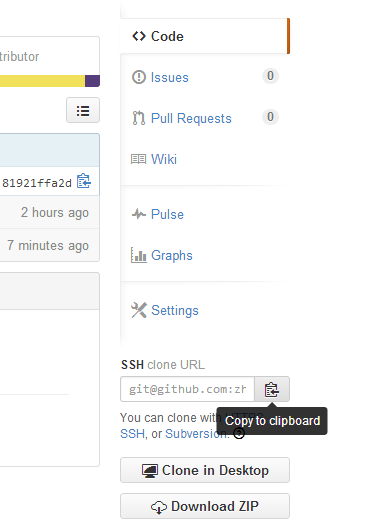Click the Wiki book icon

pos(138,159)
